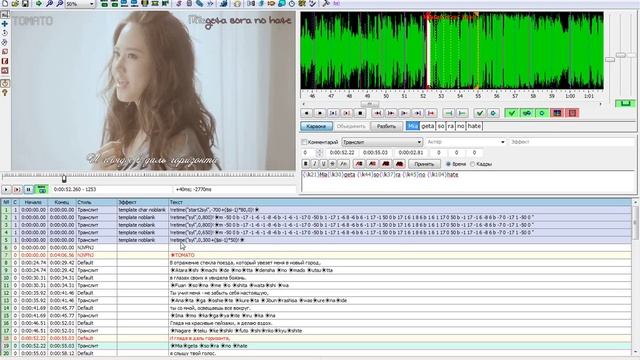Open a subtitles file from toolbar
Image resolution: width=640 pixels, height=360 pixels.
(15, 4)
